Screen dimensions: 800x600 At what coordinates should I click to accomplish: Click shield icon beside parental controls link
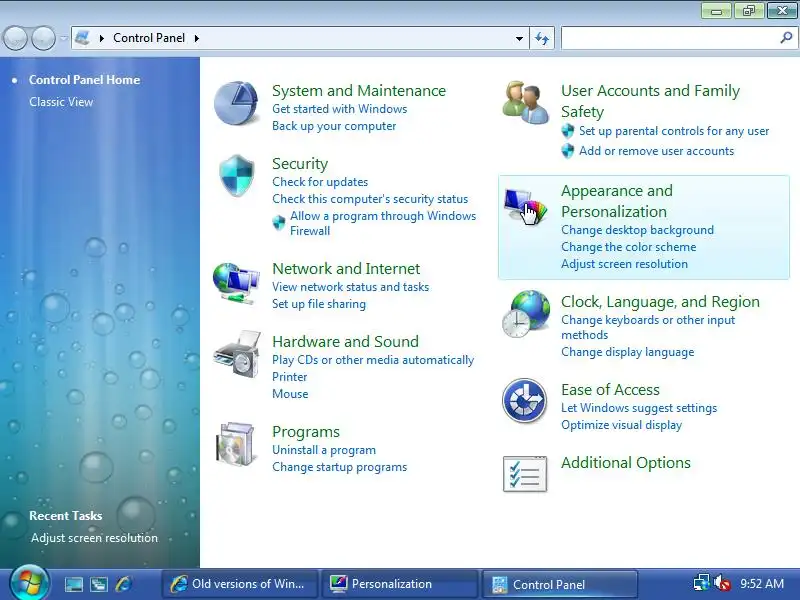pyautogui.click(x=568, y=131)
